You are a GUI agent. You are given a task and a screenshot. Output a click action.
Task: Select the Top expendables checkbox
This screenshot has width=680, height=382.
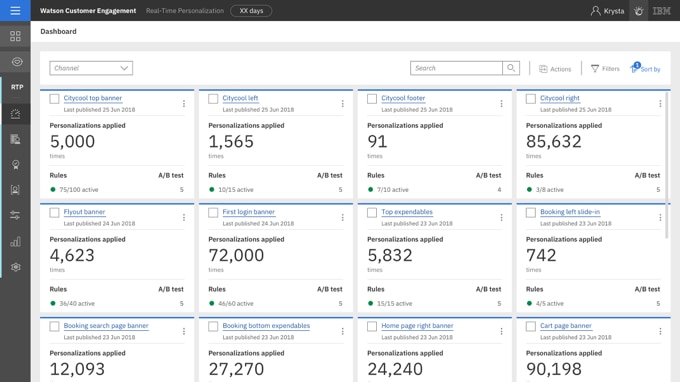372,212
